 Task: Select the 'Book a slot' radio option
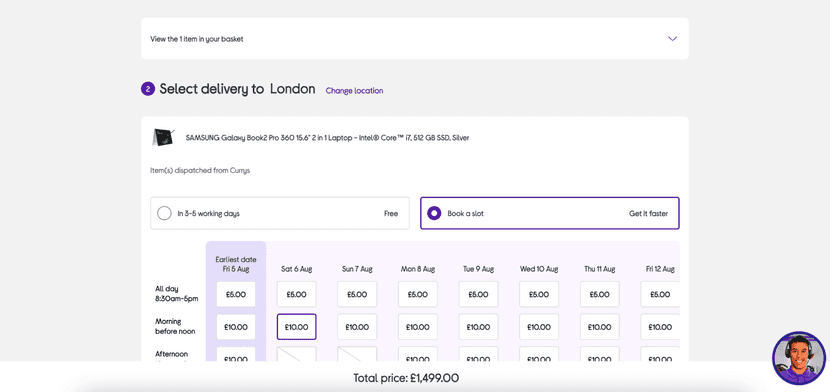point(549,214)
